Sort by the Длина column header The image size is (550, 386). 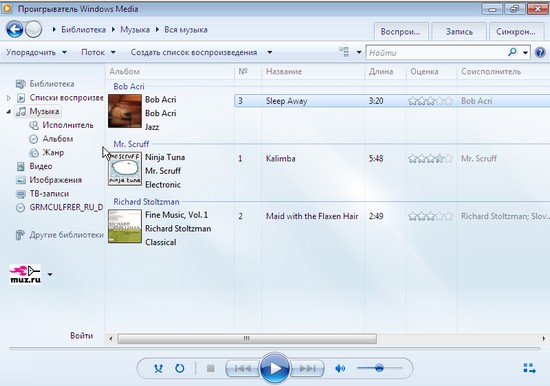click(385, 72)
